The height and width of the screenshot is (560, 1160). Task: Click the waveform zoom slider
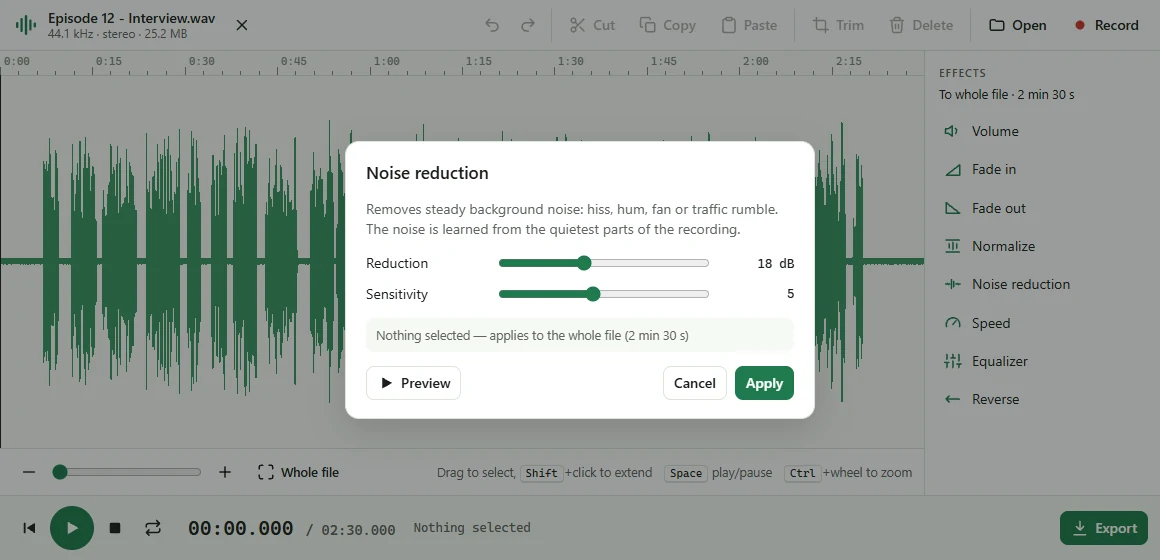click(127, 472)
